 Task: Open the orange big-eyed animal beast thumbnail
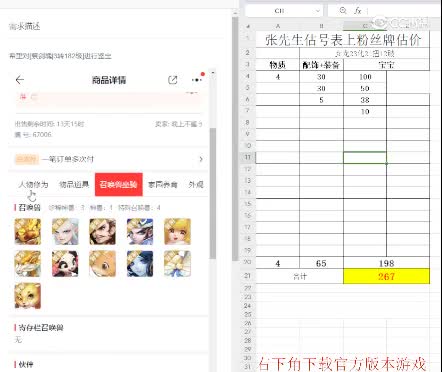point(102,264)
